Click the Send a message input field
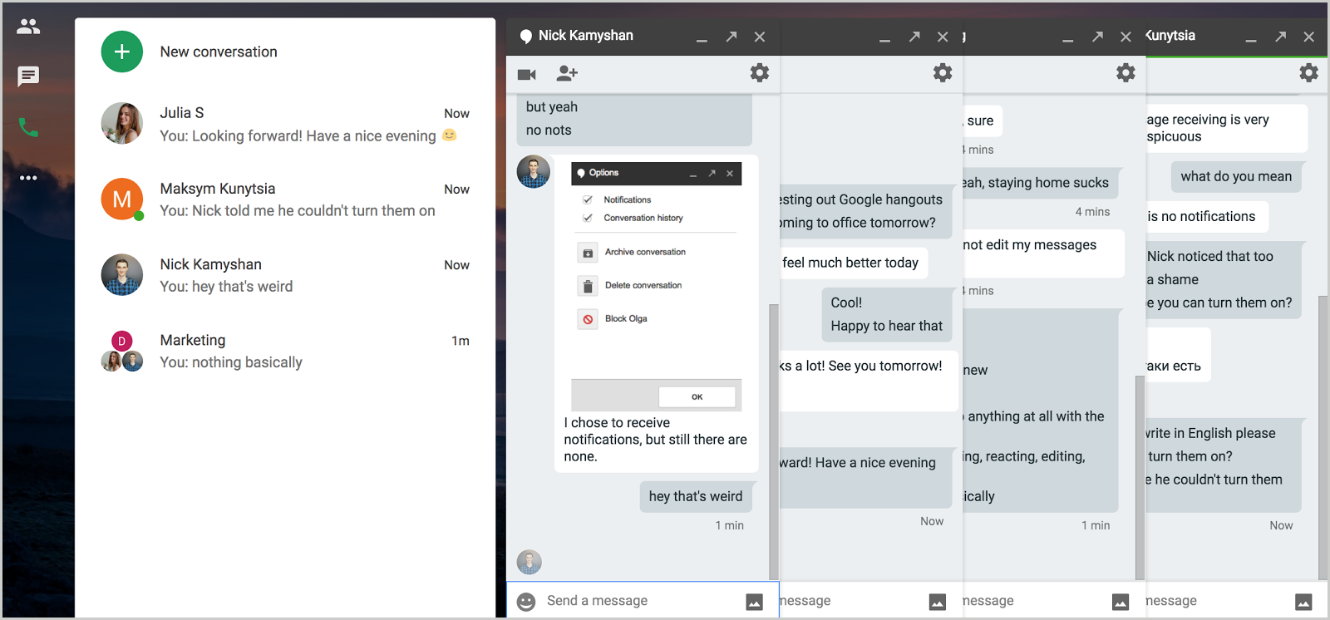The image size is (1330, 620). pyautogui.click(x=640, y=601)
